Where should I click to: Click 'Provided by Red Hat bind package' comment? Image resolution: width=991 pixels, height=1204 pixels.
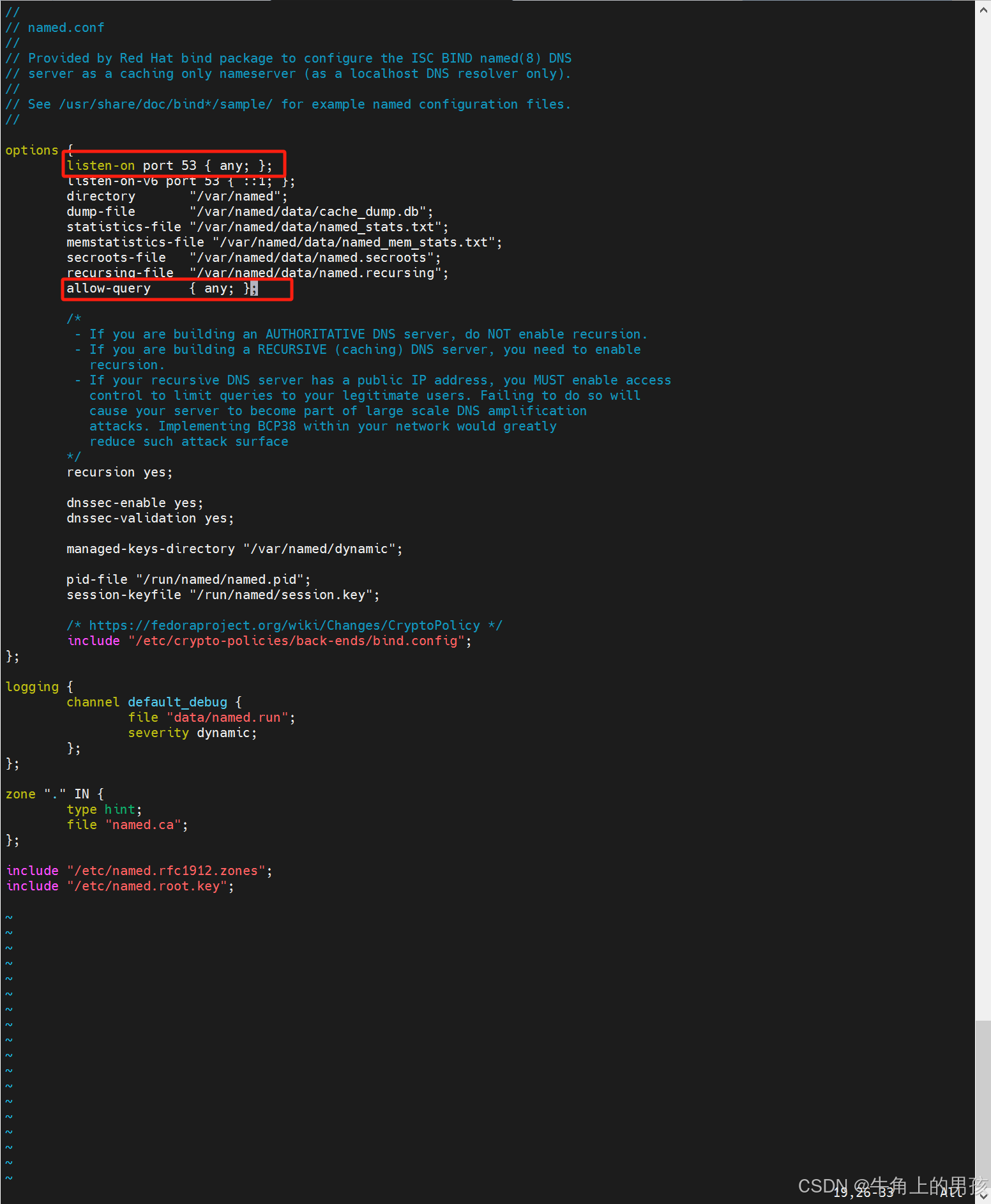click(x=288, y=58)
